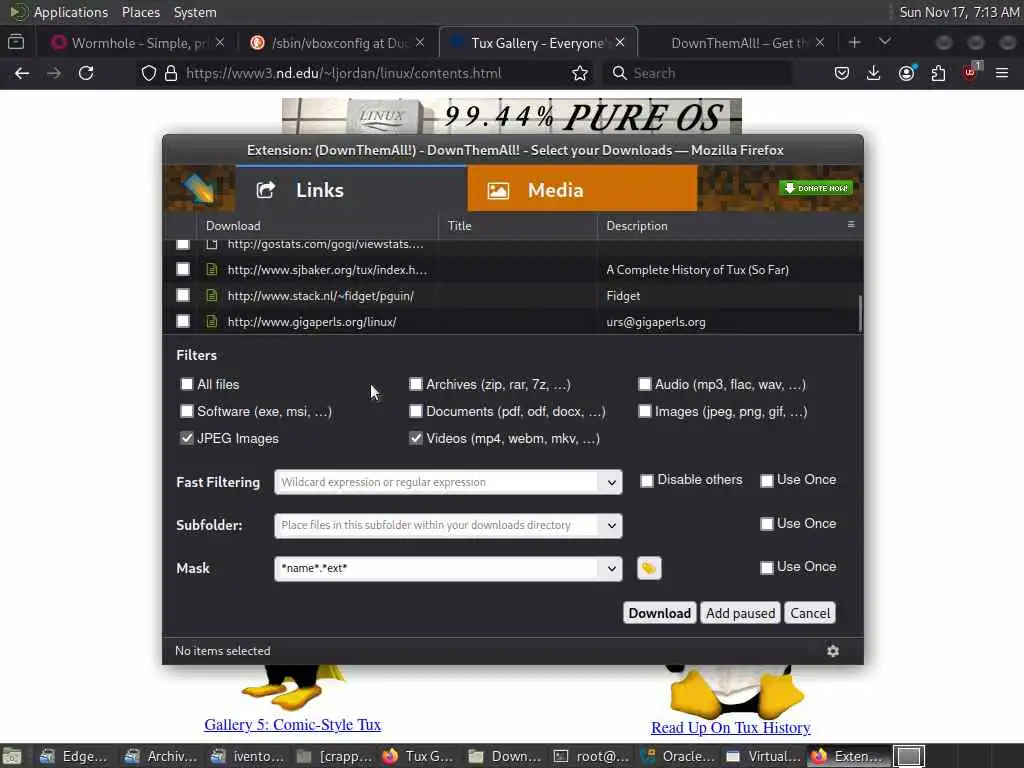Expand Fast Filtering dropdown arrow
1024x768 pixels.
(611, 482)
